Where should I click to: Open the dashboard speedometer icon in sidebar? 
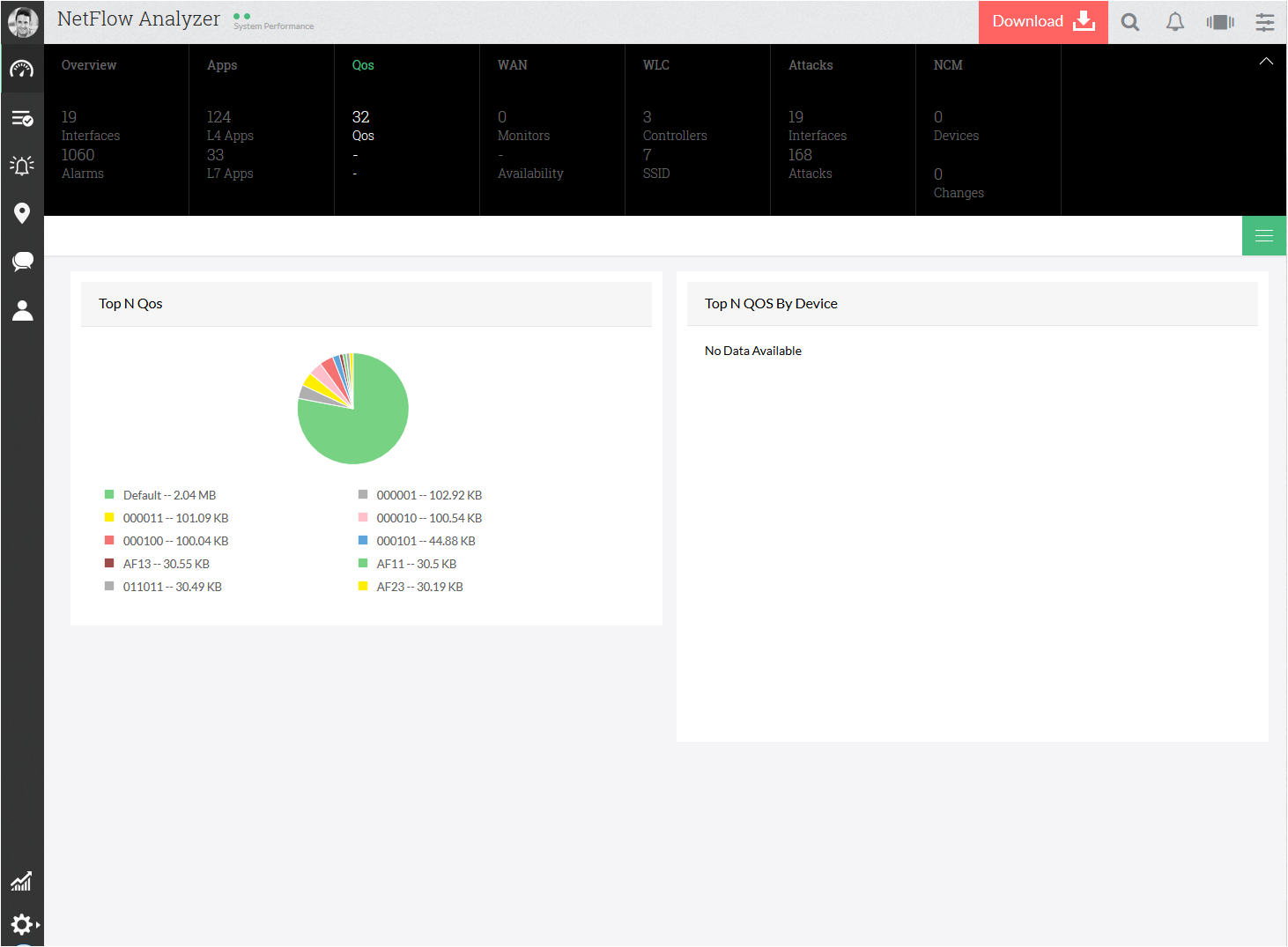point(22,70)
